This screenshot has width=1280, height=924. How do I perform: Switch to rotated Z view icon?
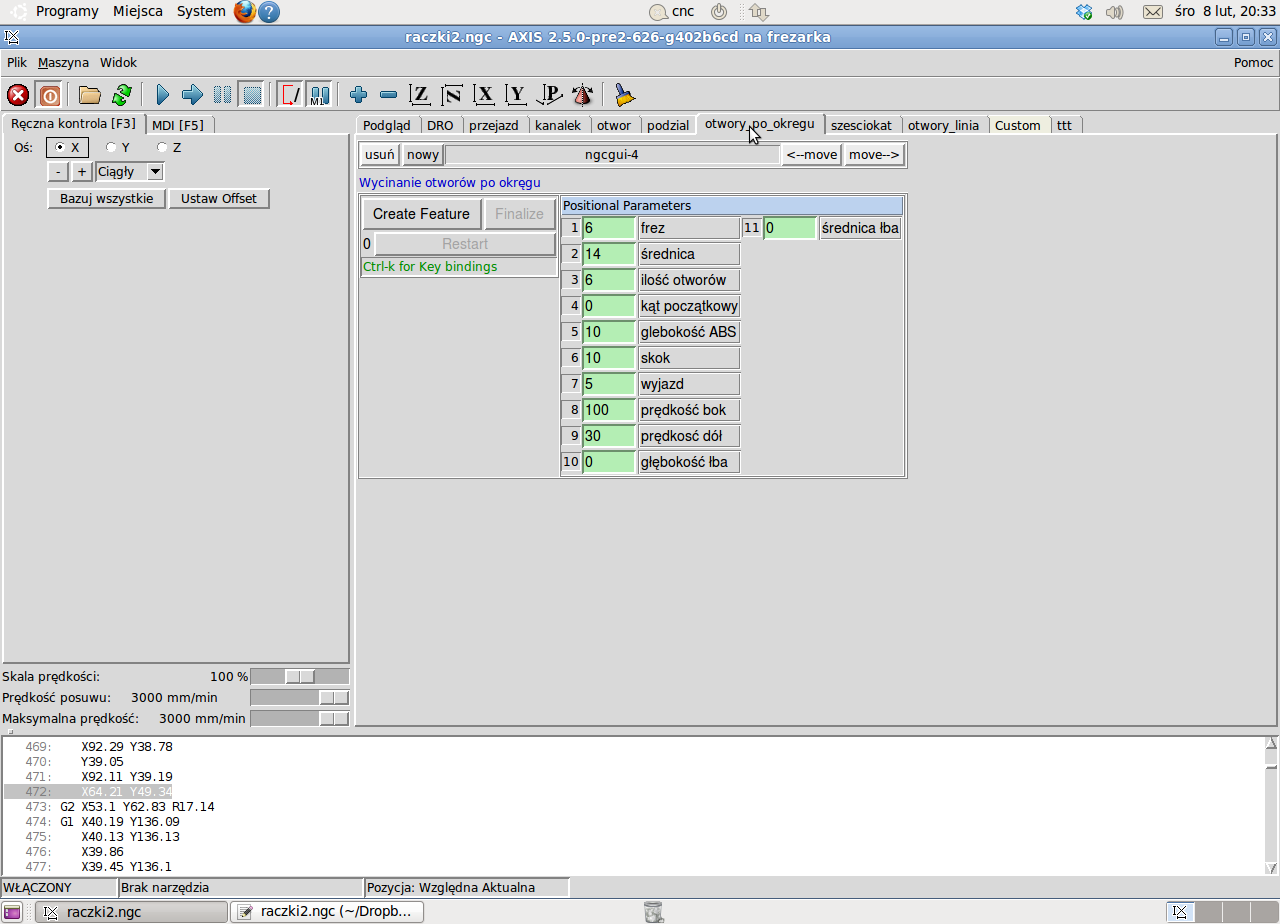pos(452,95)
